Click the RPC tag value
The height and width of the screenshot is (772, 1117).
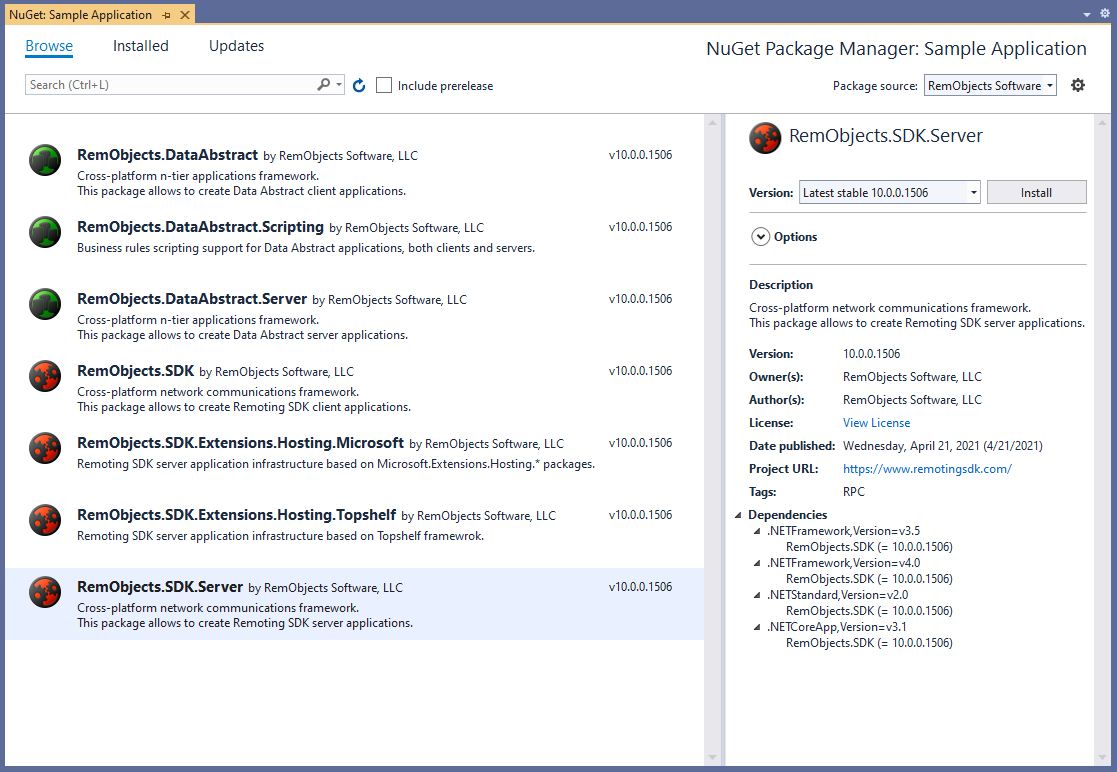click(x=853, y=492)
